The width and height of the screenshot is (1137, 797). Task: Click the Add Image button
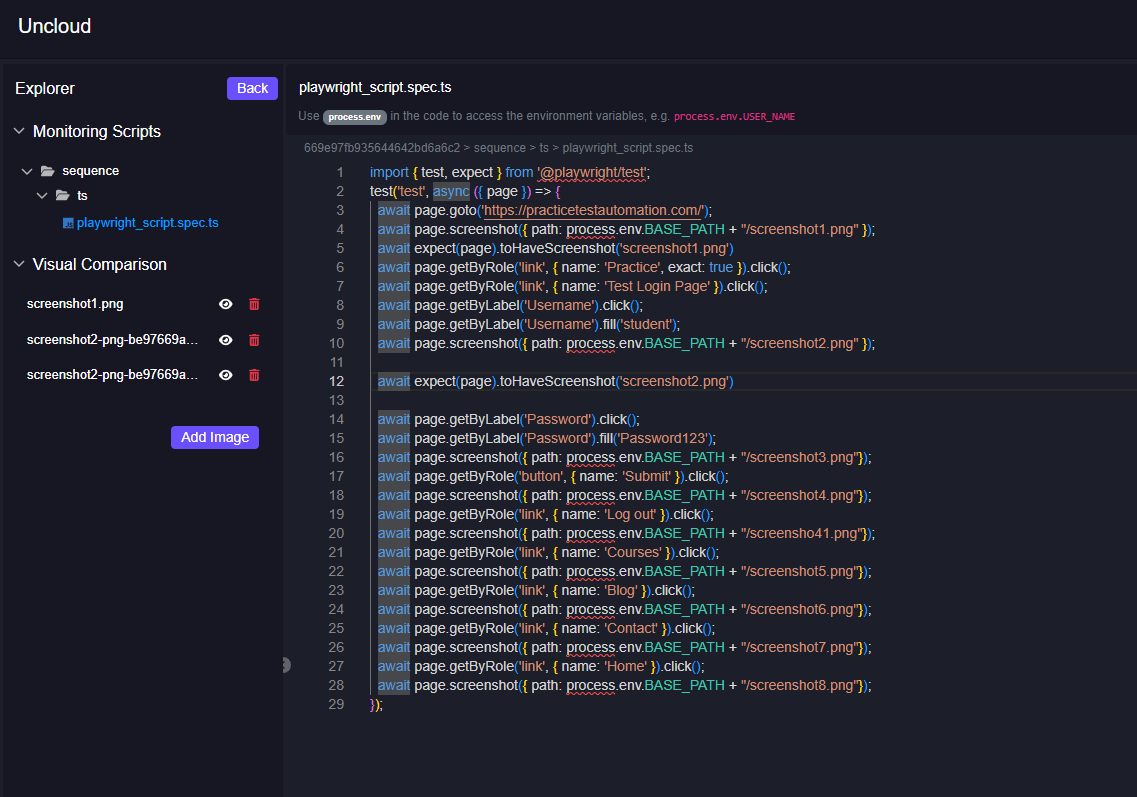click(215, 437)
